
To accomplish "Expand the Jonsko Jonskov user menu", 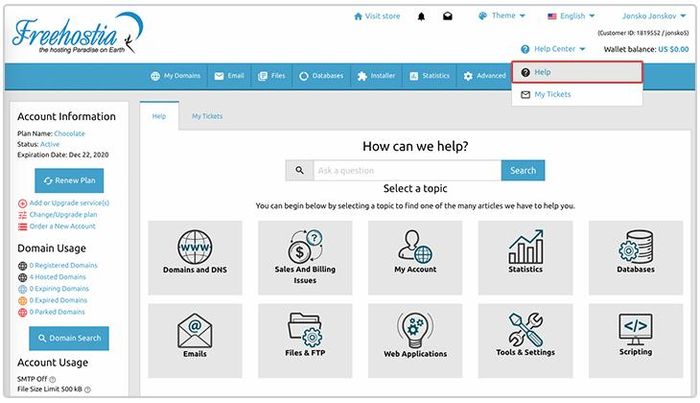I will [654, 16].
